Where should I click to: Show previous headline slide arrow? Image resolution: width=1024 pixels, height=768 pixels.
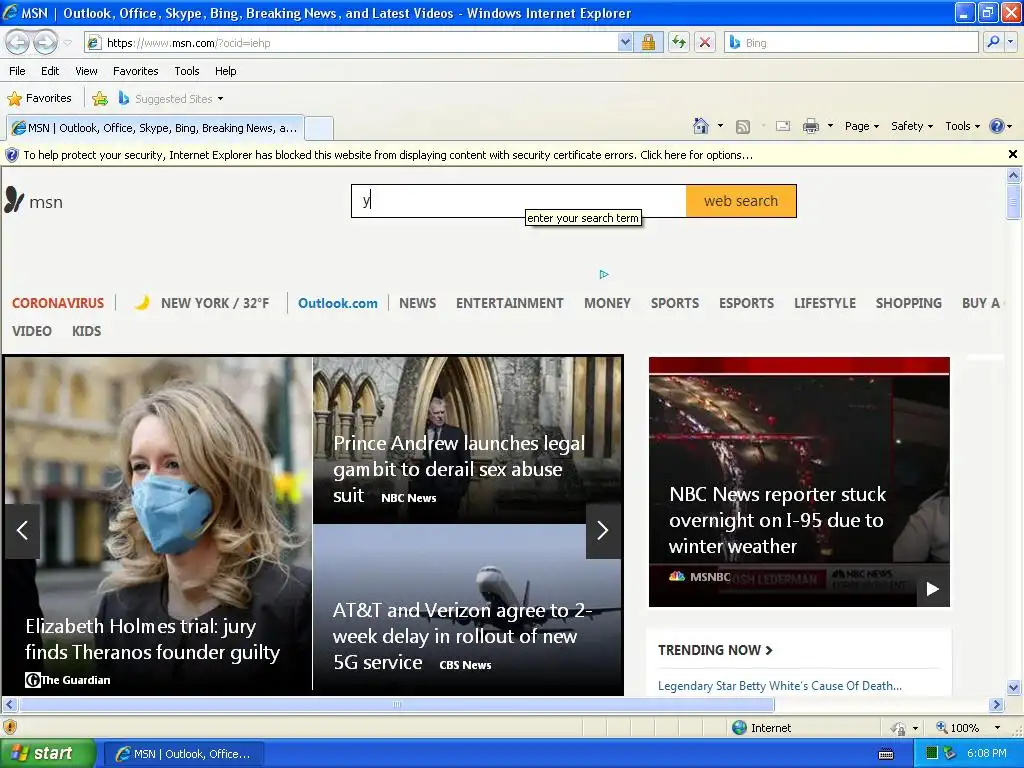(22, 530)
